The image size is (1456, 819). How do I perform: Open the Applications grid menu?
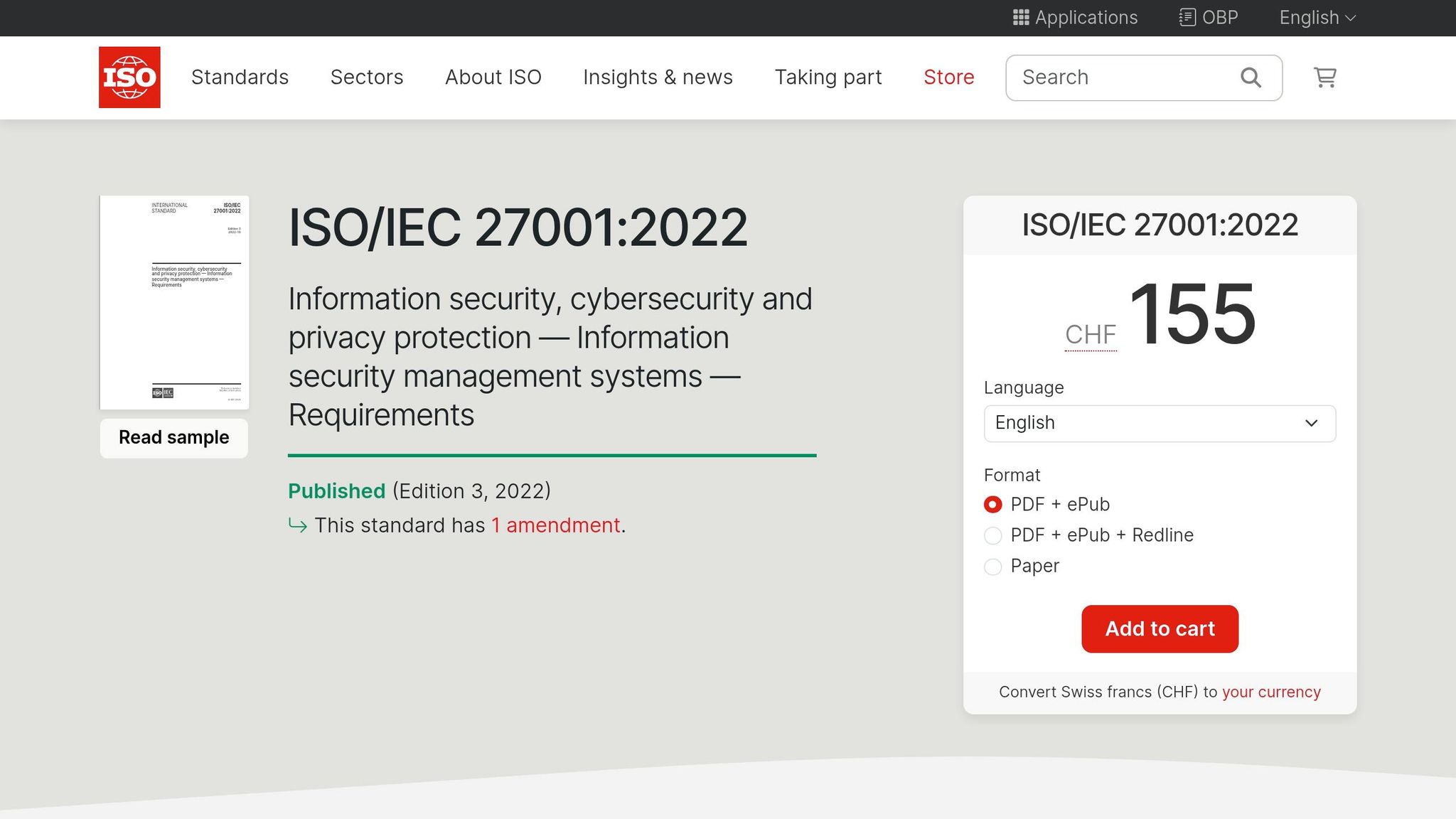pyautogui.click(x=1074, y=18)
